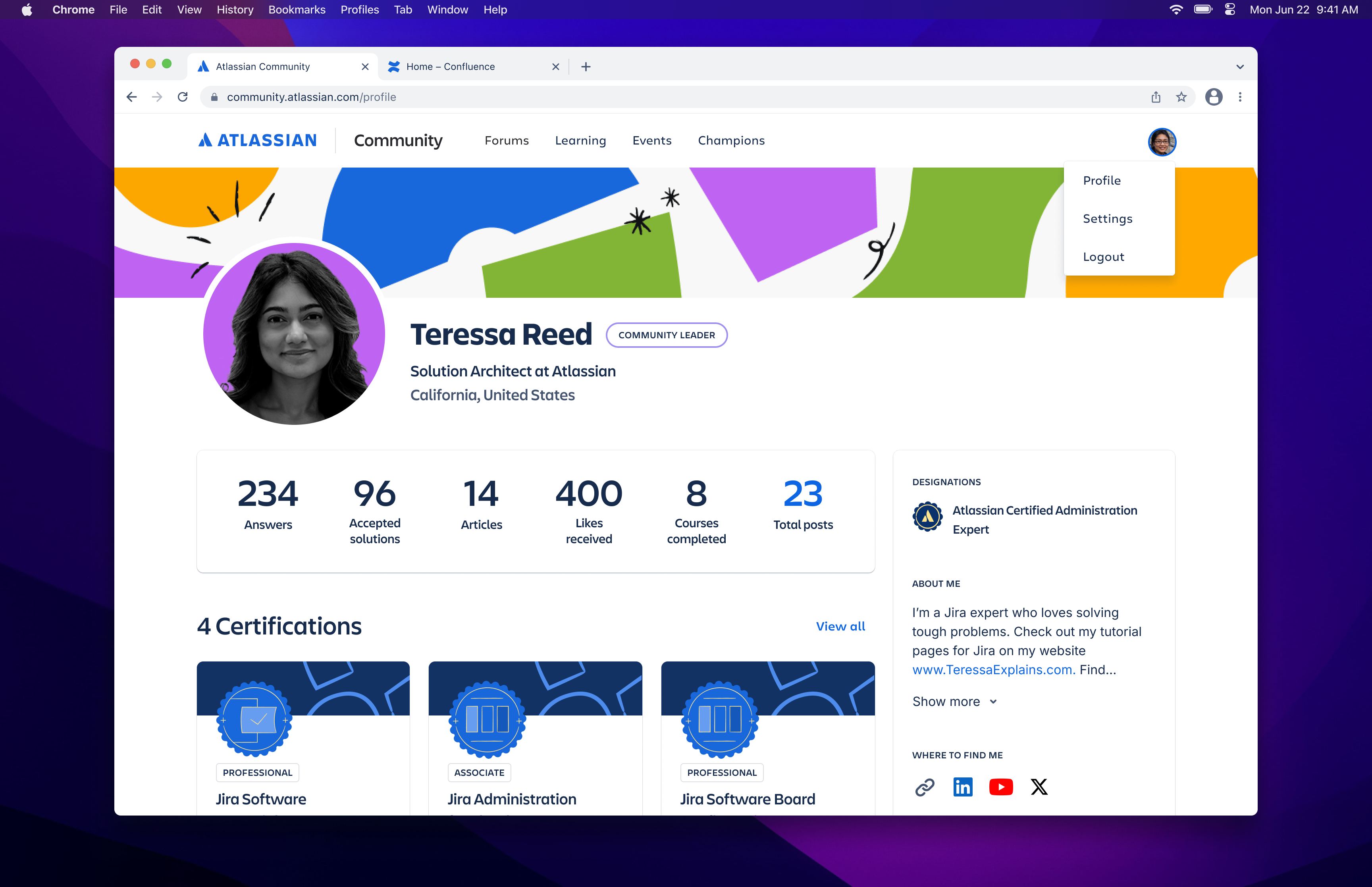Go to the Forums nav link
This screenshot has width=1372, height=887.
click(507, 141)
